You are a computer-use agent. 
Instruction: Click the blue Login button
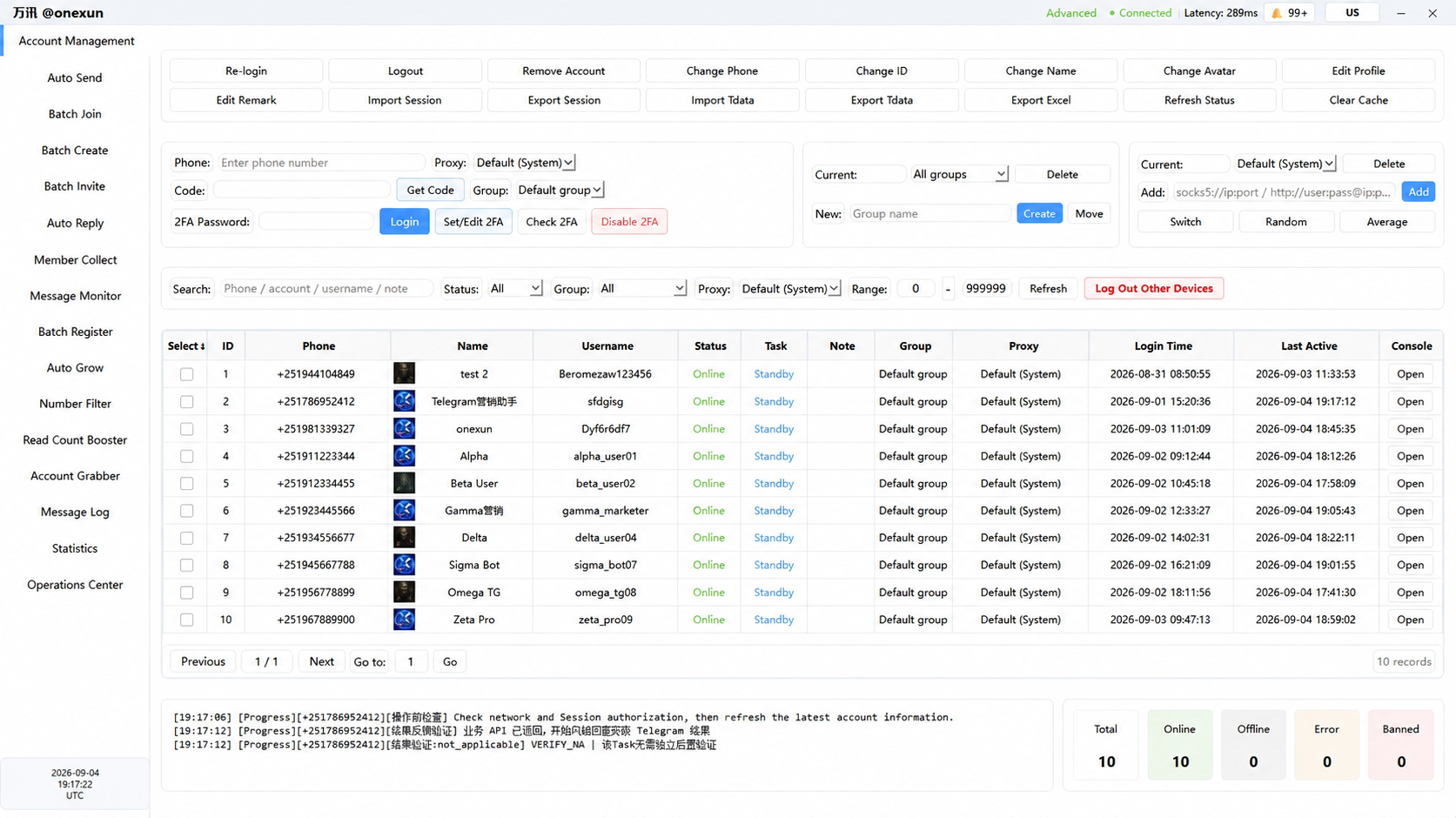pos(404,222)
